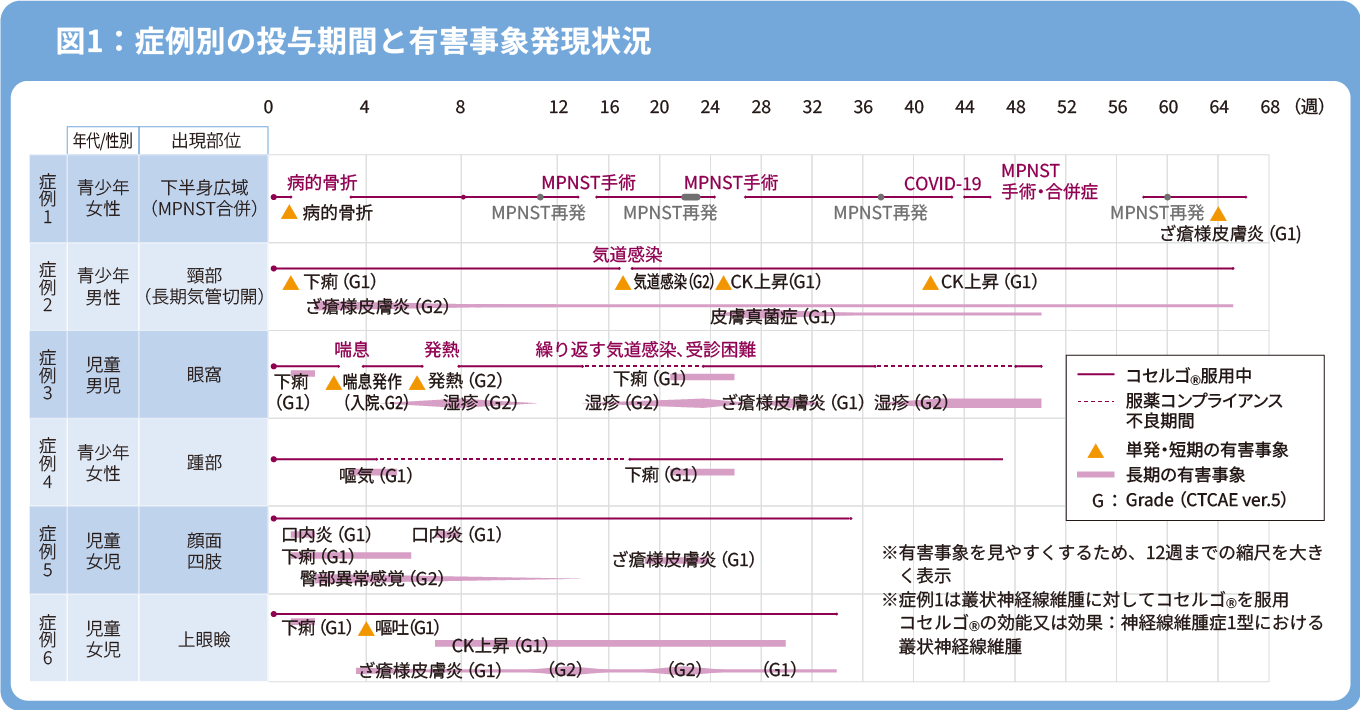Select the 嘔気 (G1) label in 症例4

[x=376, y=475]
